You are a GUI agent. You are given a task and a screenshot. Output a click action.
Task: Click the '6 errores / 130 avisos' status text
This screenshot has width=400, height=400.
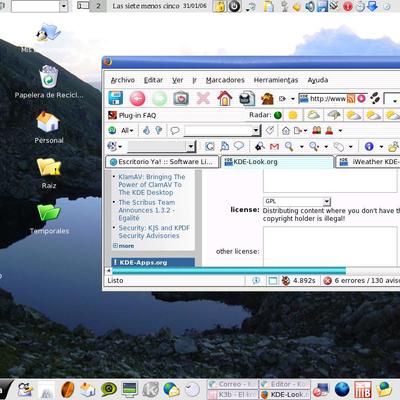[x=367, y=281]
